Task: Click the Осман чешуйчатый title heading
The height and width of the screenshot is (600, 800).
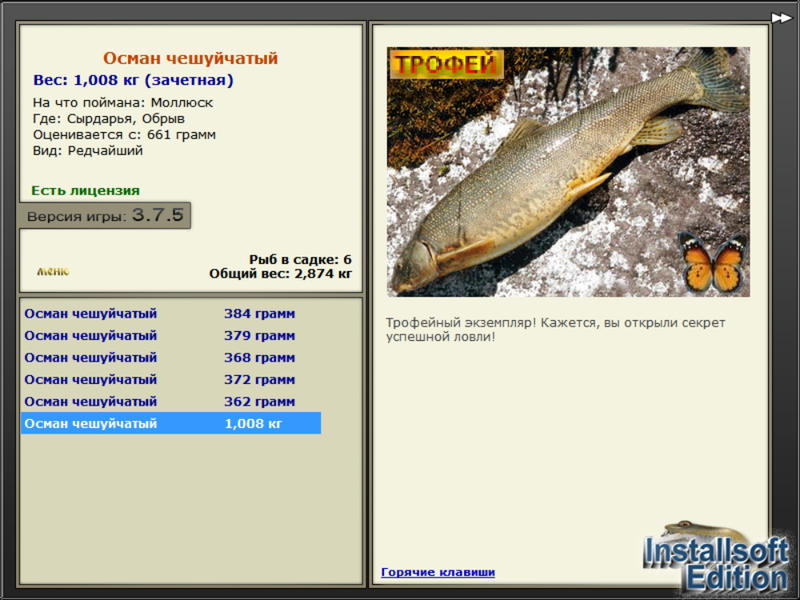Action: tap(190, 58)
